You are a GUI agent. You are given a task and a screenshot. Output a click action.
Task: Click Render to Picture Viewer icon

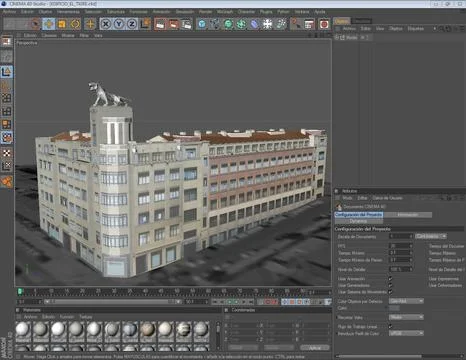(174, 24)
